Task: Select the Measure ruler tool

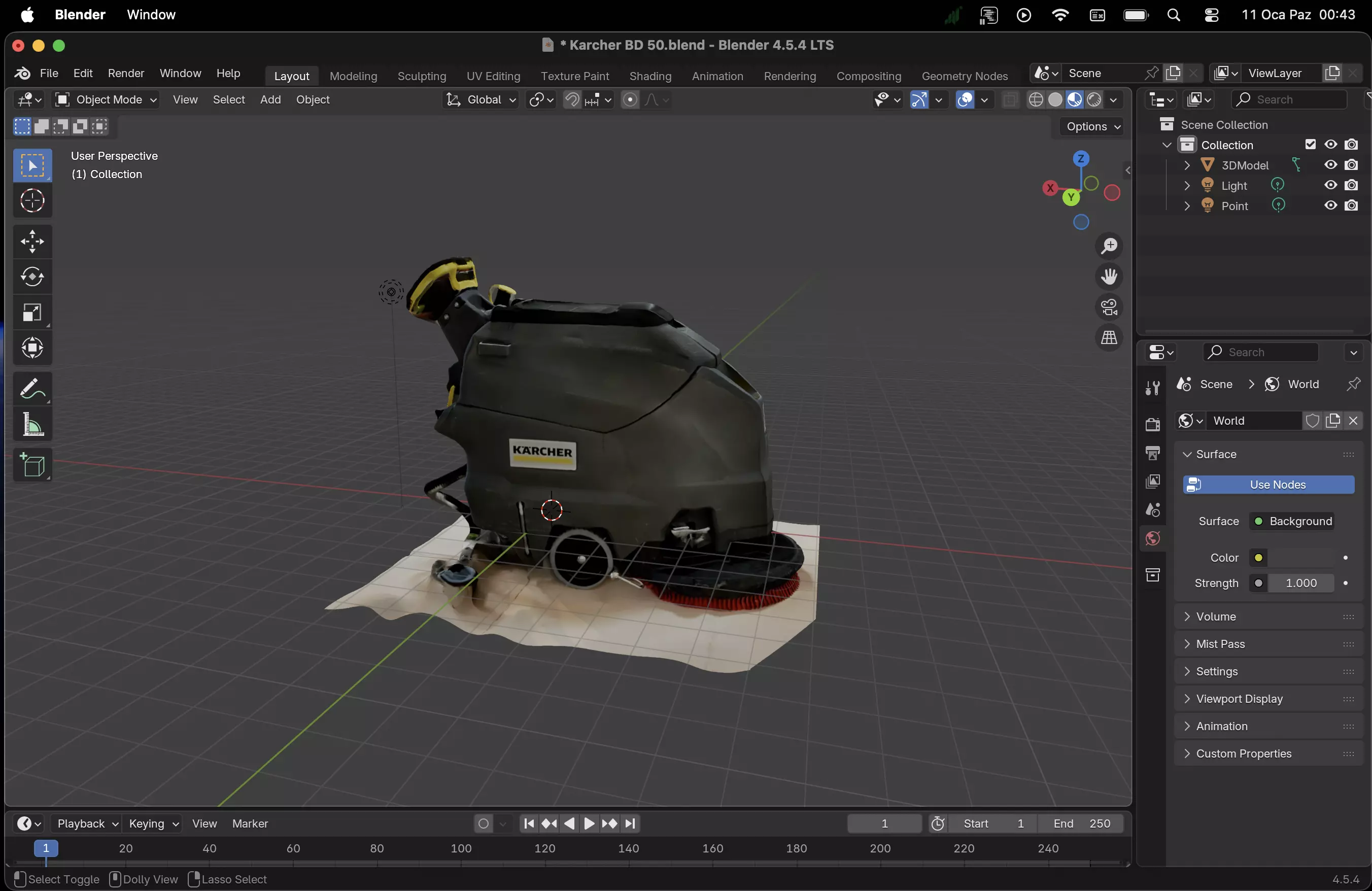Action: (x=32, y=425)
